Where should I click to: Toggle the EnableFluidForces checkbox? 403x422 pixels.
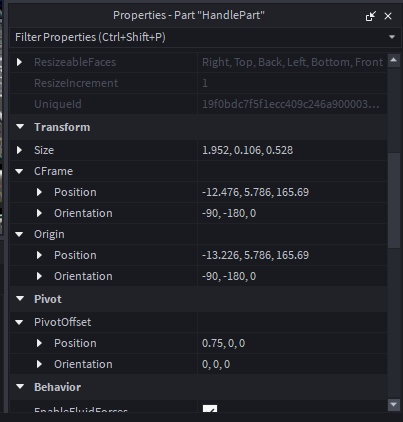pyautogui.click(x=210, y=409)
